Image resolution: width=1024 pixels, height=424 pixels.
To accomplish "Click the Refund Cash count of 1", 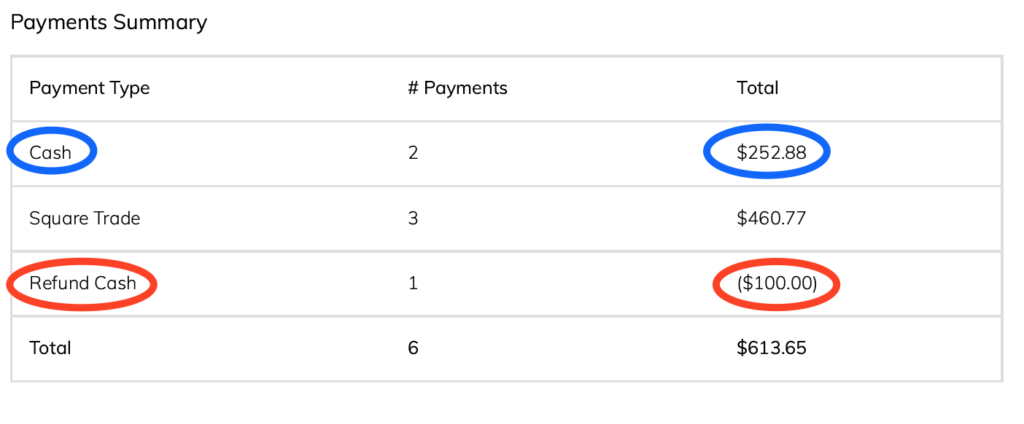I will click(412, 284).
